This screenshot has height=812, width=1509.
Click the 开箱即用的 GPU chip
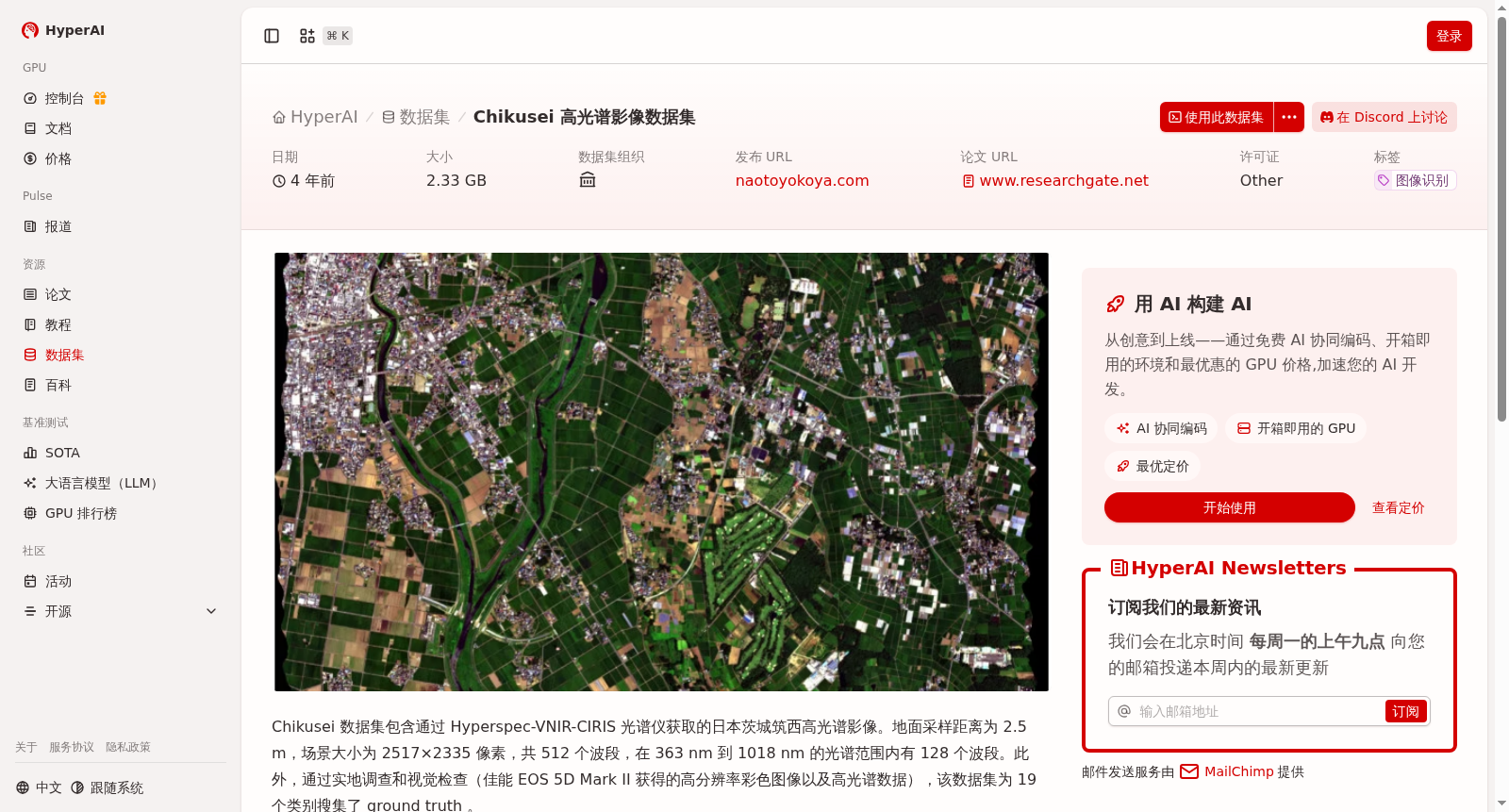(1296, 428)
